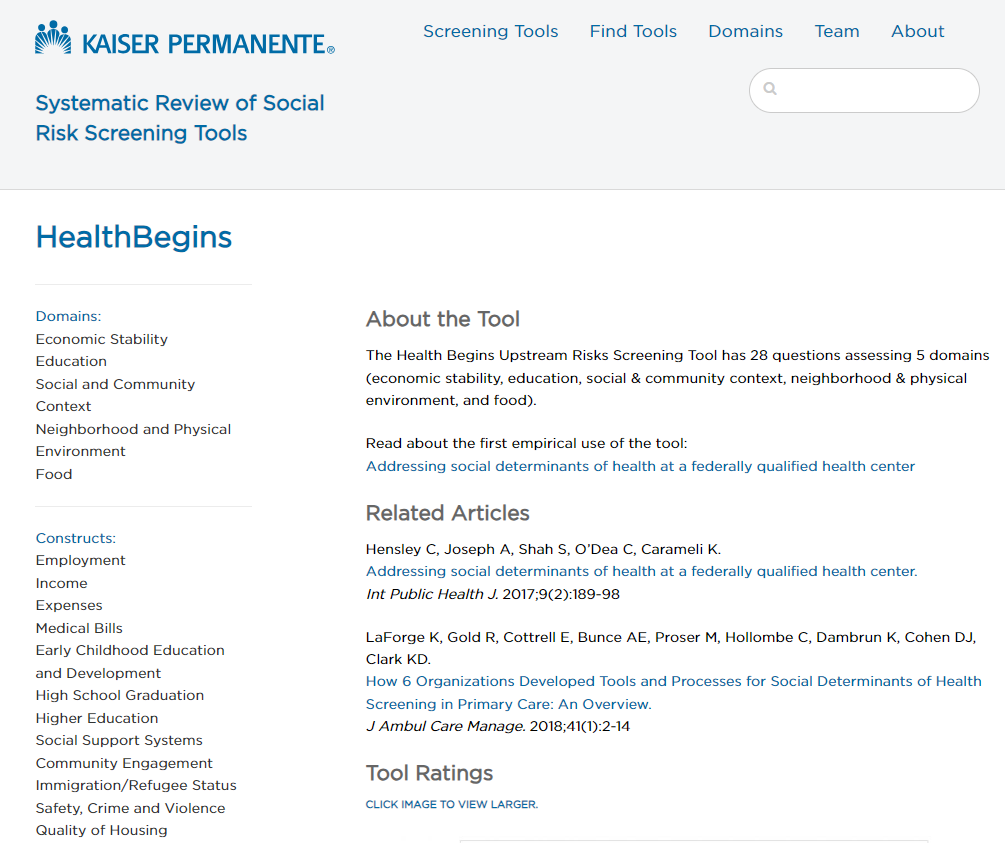Image resolution: width=1005 pixels, height=843 pixels.
Task: Select Employment in the constructs list
Action: 80,560
